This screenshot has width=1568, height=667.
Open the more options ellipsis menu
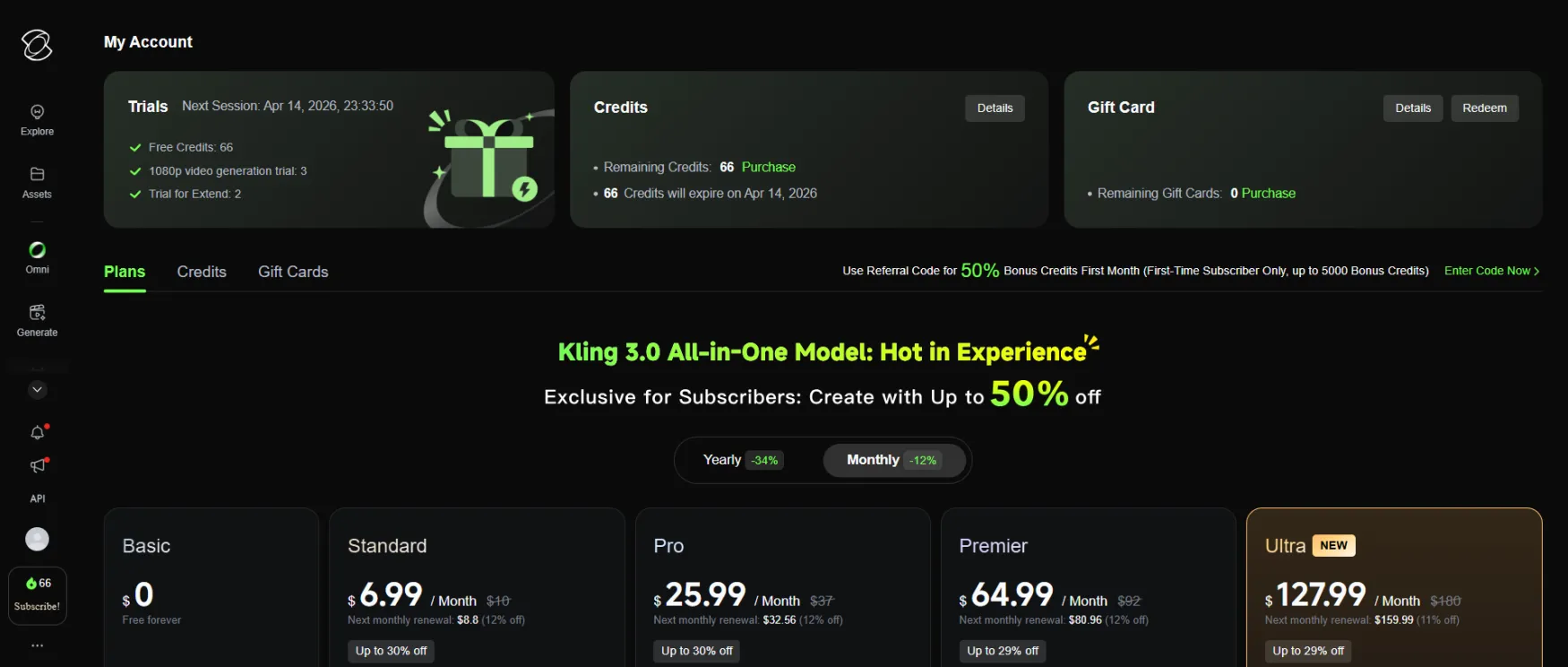[37, 645]
